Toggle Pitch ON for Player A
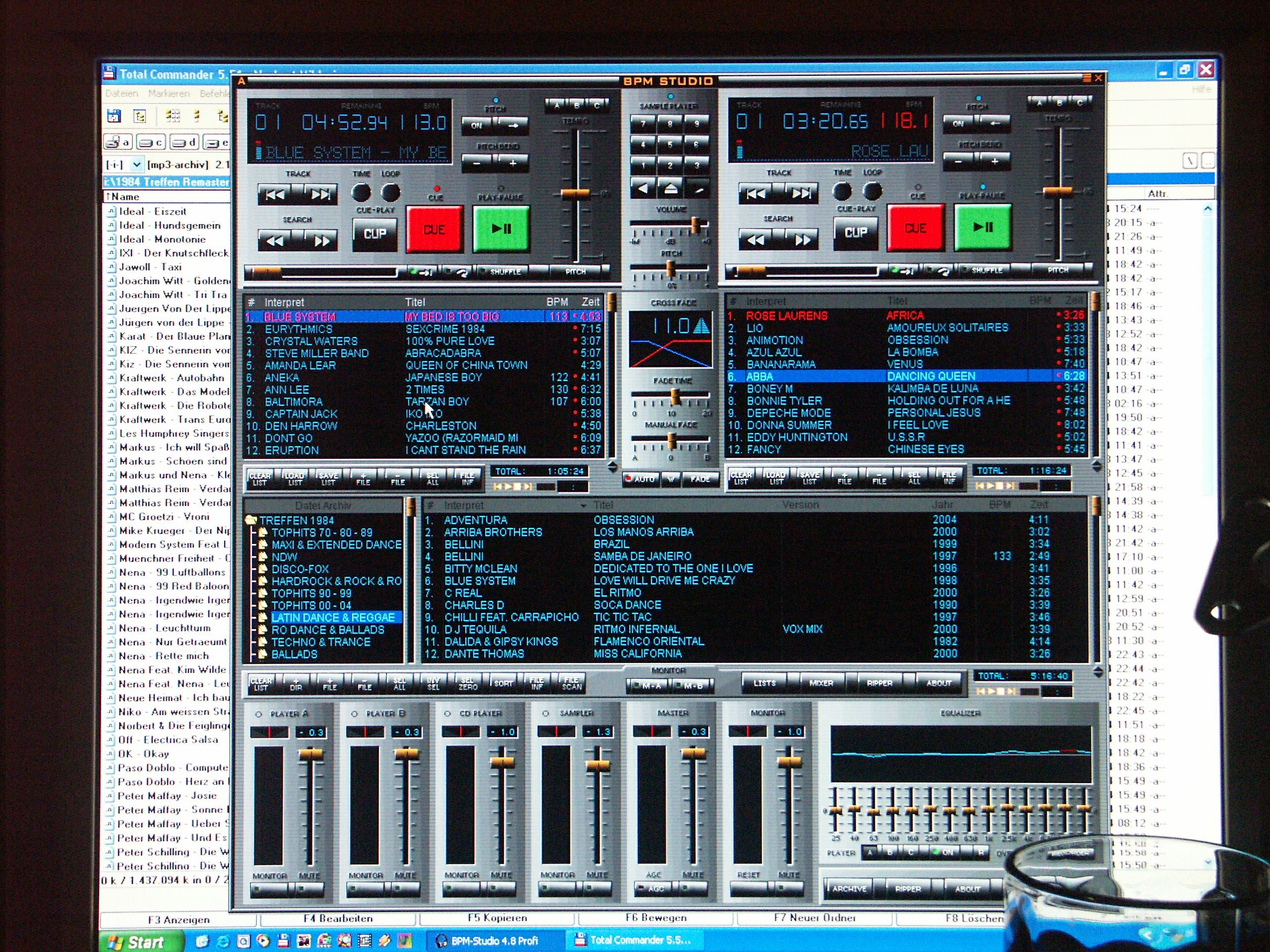This screenshot has width=1270, height=952. click(x=477, y=125)
